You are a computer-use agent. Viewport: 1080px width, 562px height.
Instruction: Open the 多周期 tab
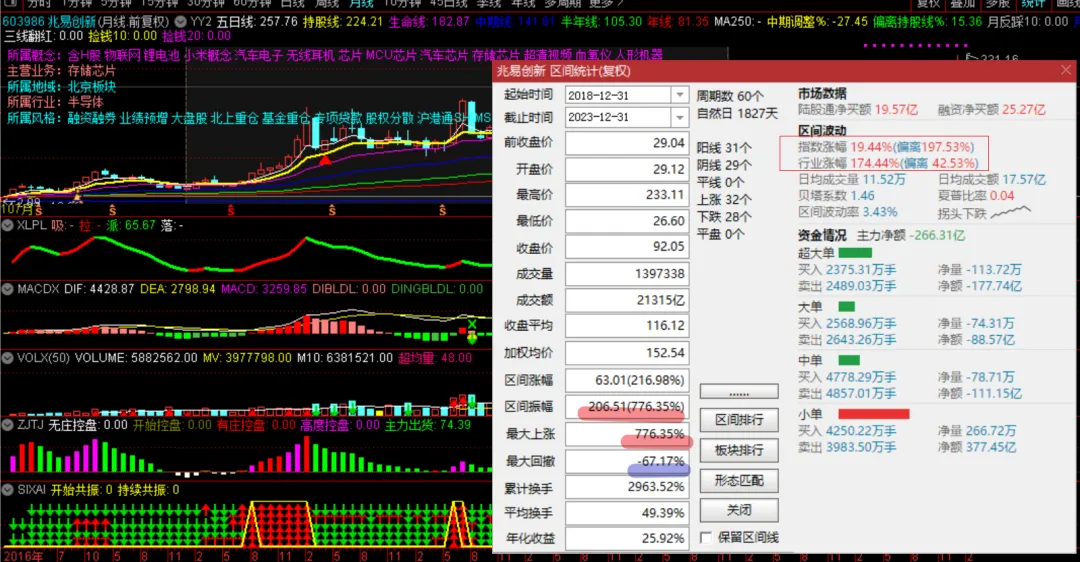(562, 3)
